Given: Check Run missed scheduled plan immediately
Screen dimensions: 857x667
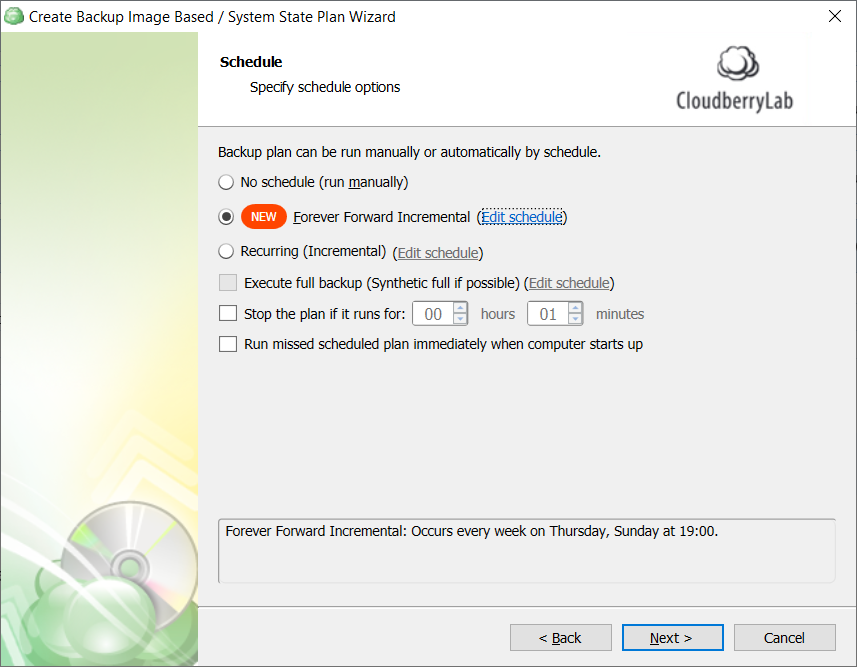Looking at the screenshot, I should (x=228, y=344).
